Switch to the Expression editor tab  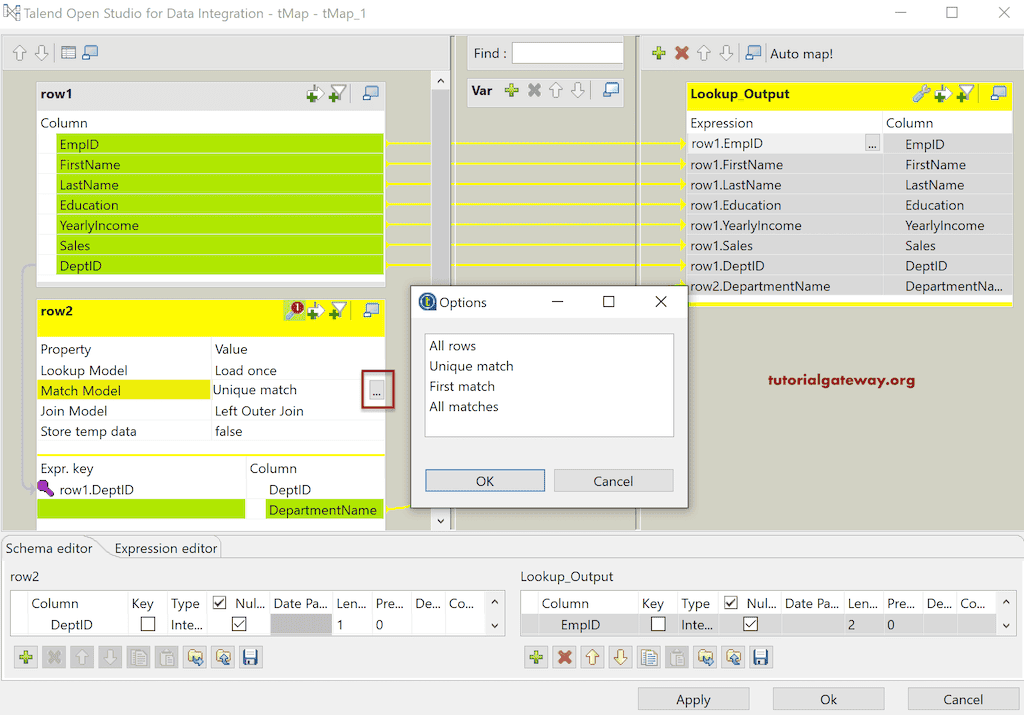pos(165,548)
